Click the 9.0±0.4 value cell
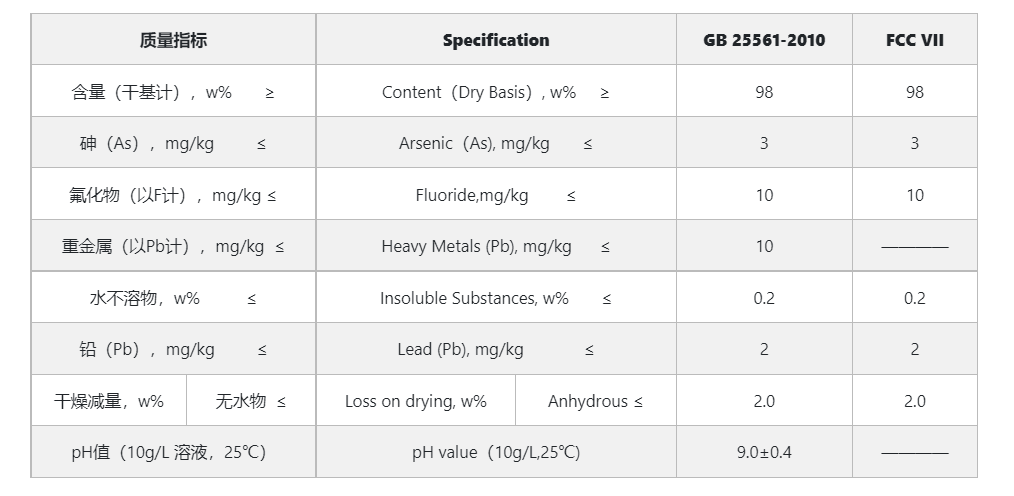 [x=764, y=452]
